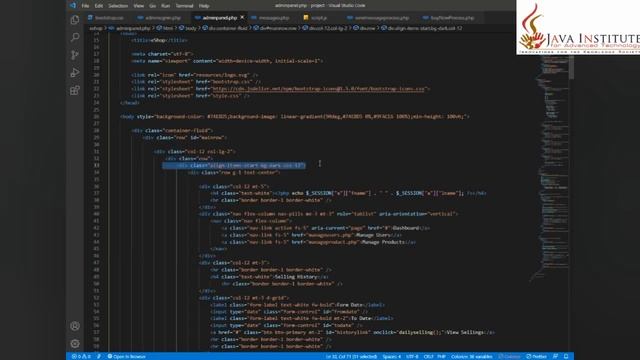Open the Manage gear menu

point(75,344)
